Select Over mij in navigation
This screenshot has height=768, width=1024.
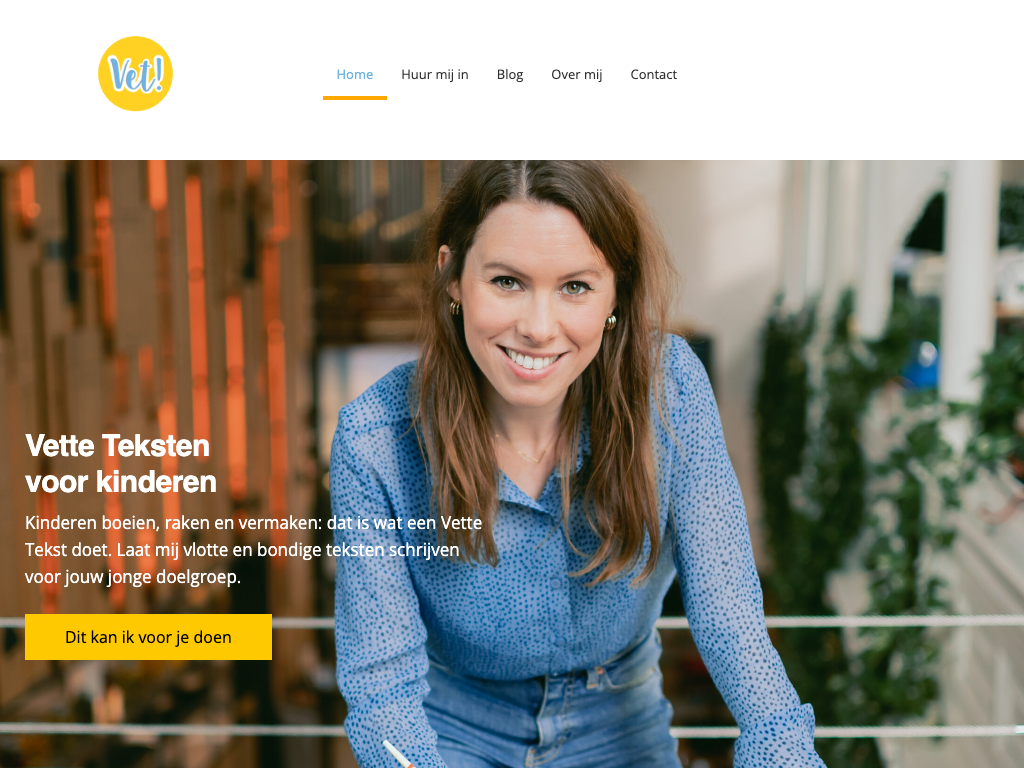[577, 74]
